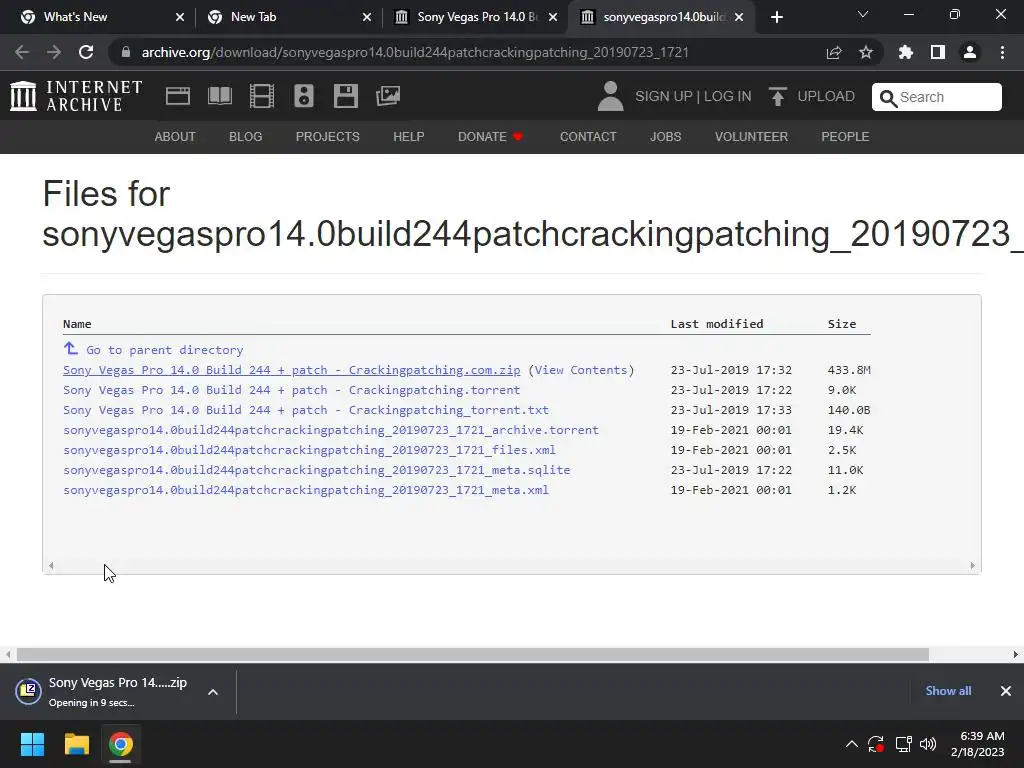
Task: Open the taskbar volume icon
Action: [x=928, y=744]
